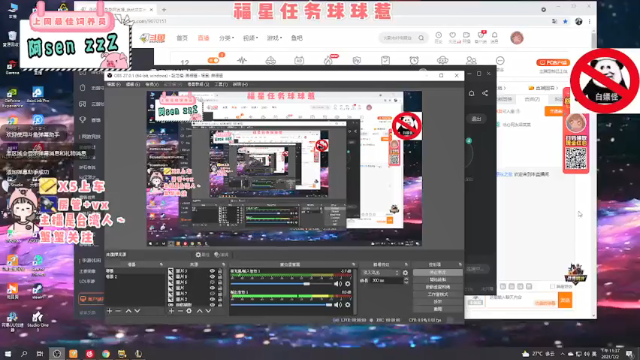The image size is (640, 360).
Task: Toggle visibility of fourth source in OBS
Action: click(212, 288)
